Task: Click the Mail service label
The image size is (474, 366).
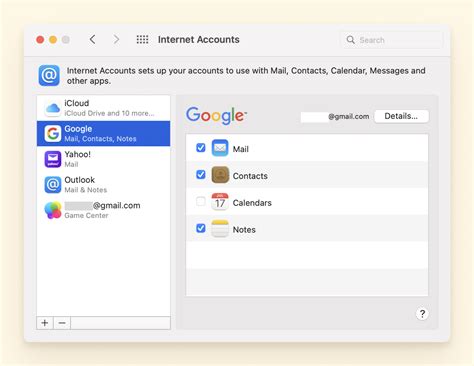Action: (241, 149)
